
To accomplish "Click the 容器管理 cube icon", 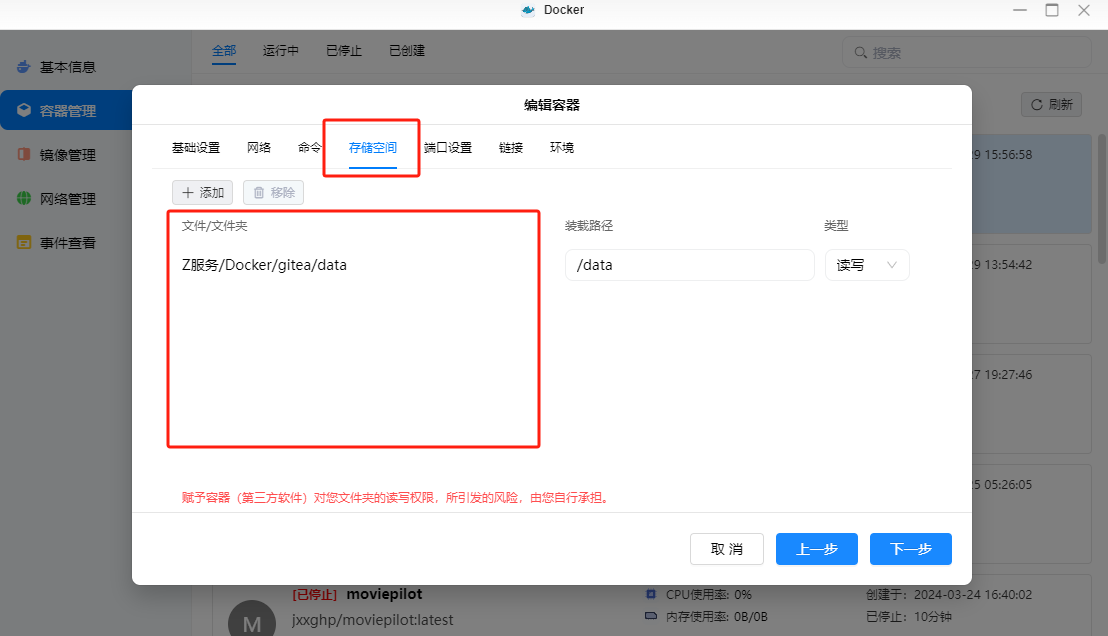I will click(x=23, y=111).
